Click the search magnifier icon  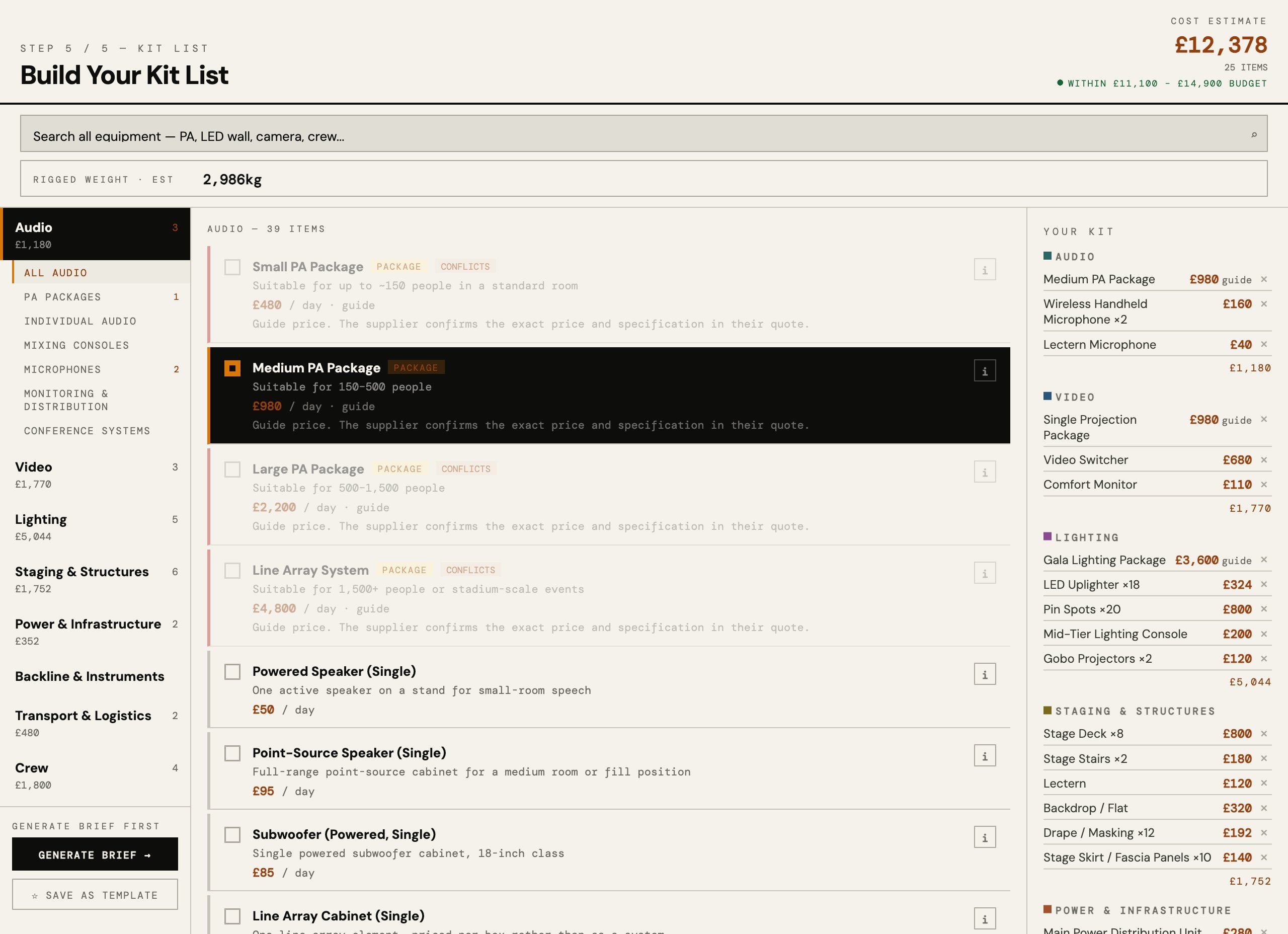tap(1254, 135)
